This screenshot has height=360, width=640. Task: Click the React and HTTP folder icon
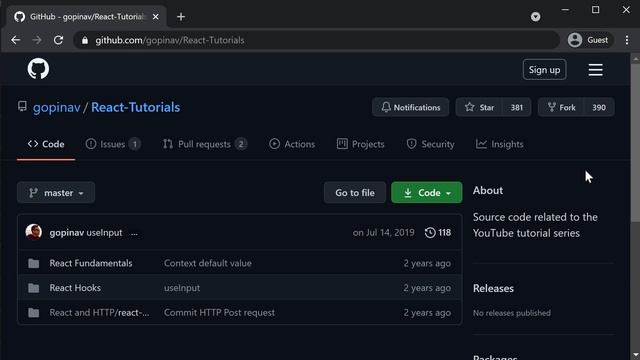click(x=33, y=313)
